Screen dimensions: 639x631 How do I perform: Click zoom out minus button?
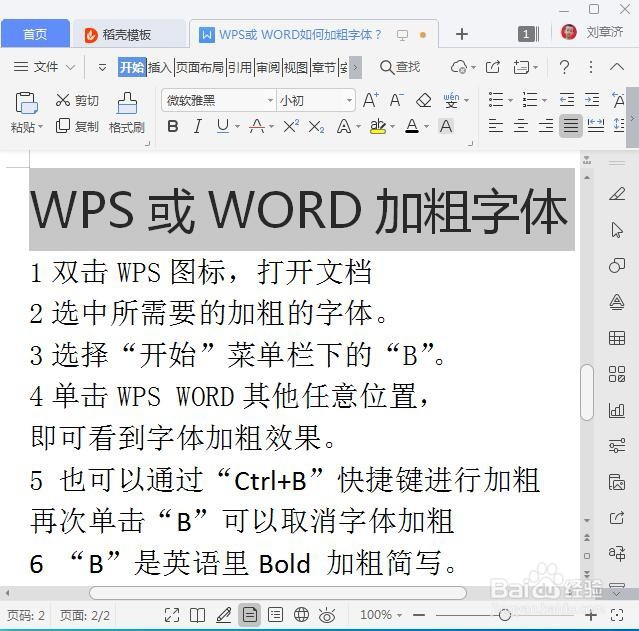coord(419,615)
